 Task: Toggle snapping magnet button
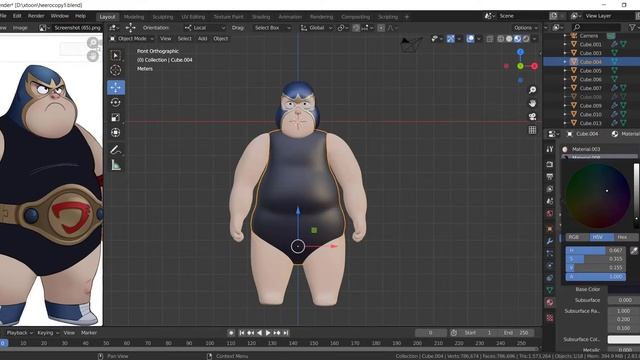click(356, 28)
